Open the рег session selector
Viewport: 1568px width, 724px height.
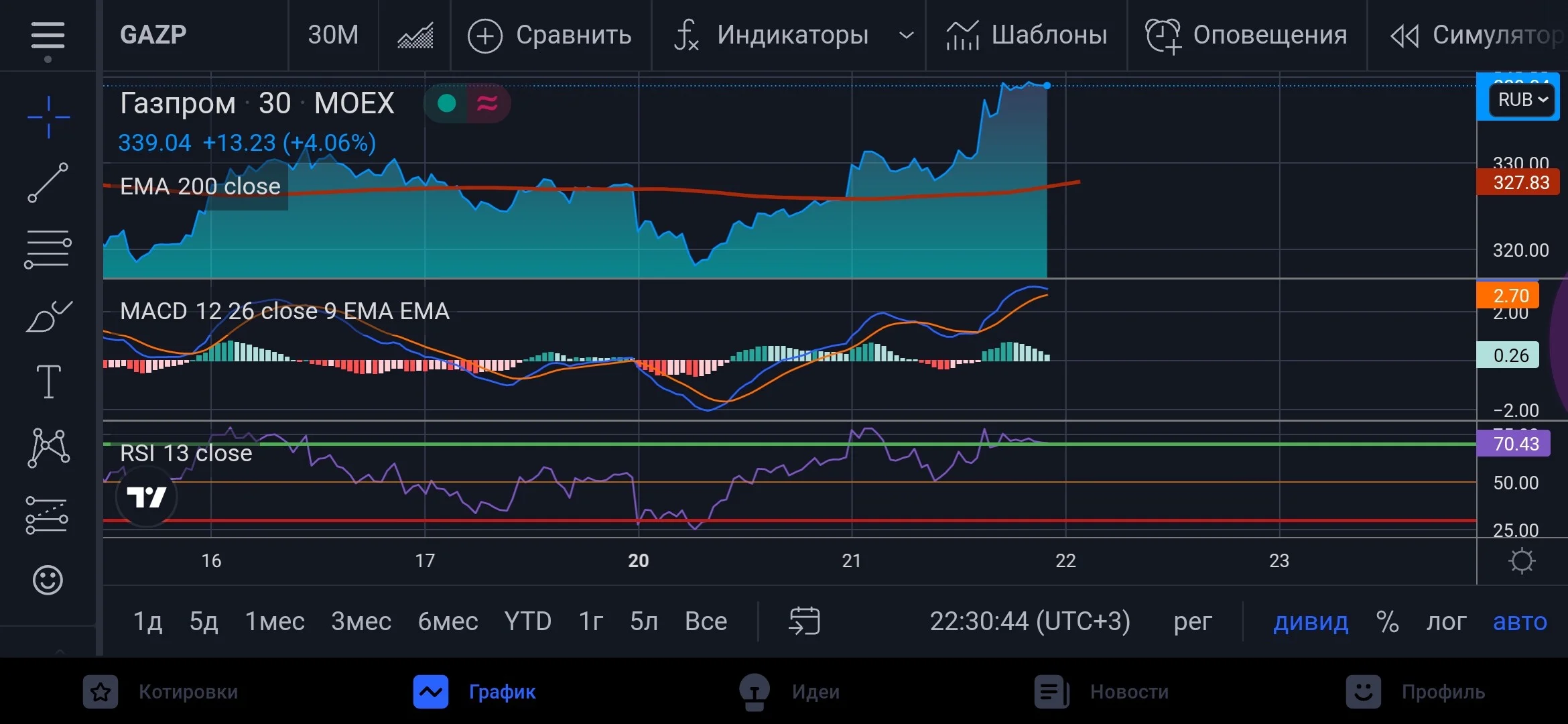(x=1193, y=623)
